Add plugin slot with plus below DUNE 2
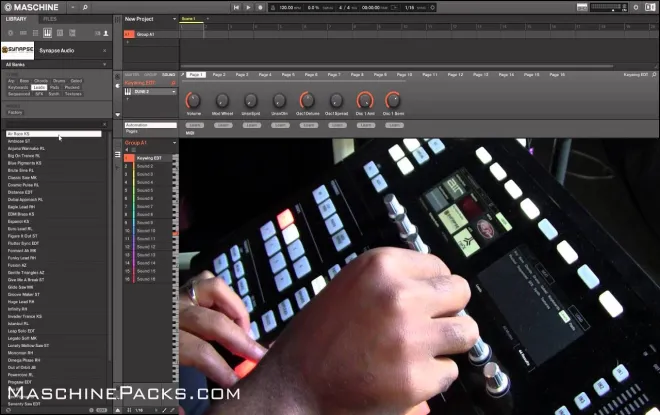 click(x=128, y=99)
